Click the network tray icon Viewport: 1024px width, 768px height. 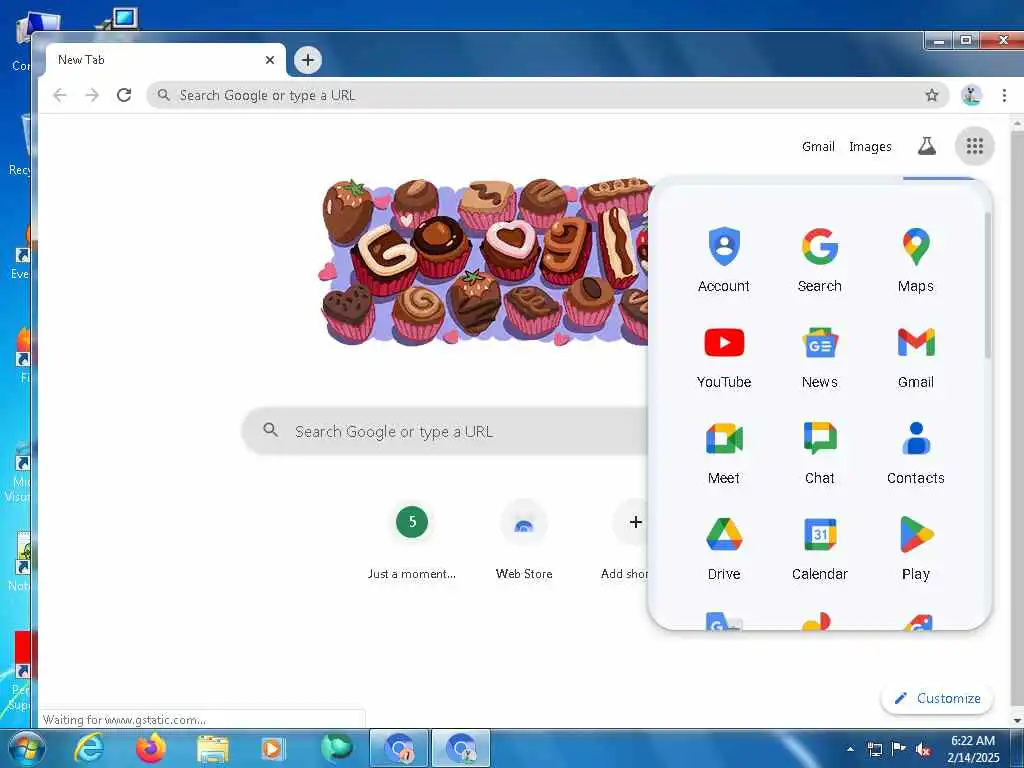click(874, 750)
